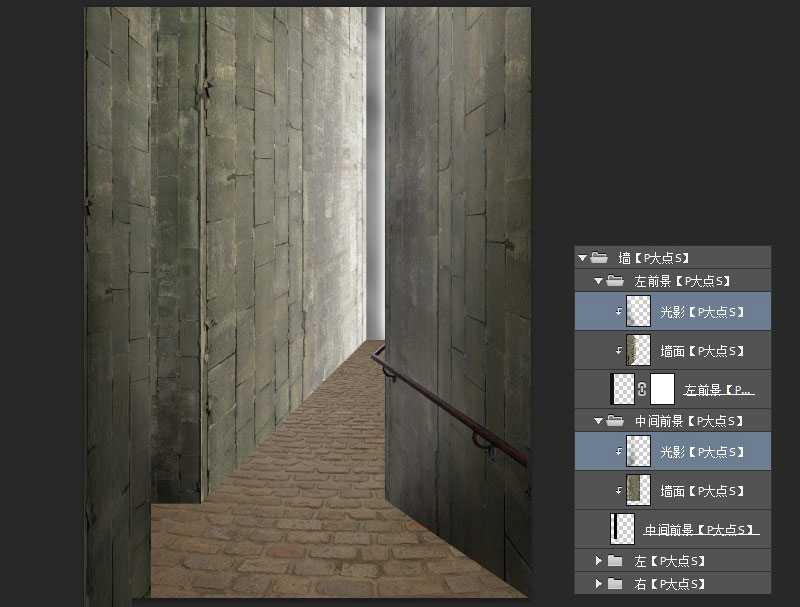Click folder icon of 右【P大点S】 group
Viewport: 800px width, 607px height.
point(615,584)
